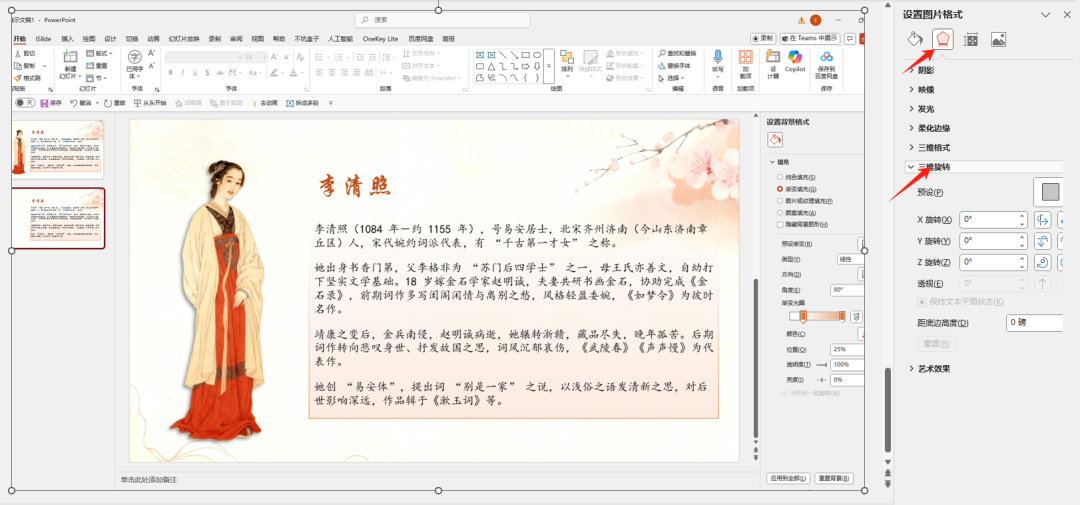This screenshot has width=1080, height=505.
Task: Select the solid fill radio button
Action: [780, 177]
